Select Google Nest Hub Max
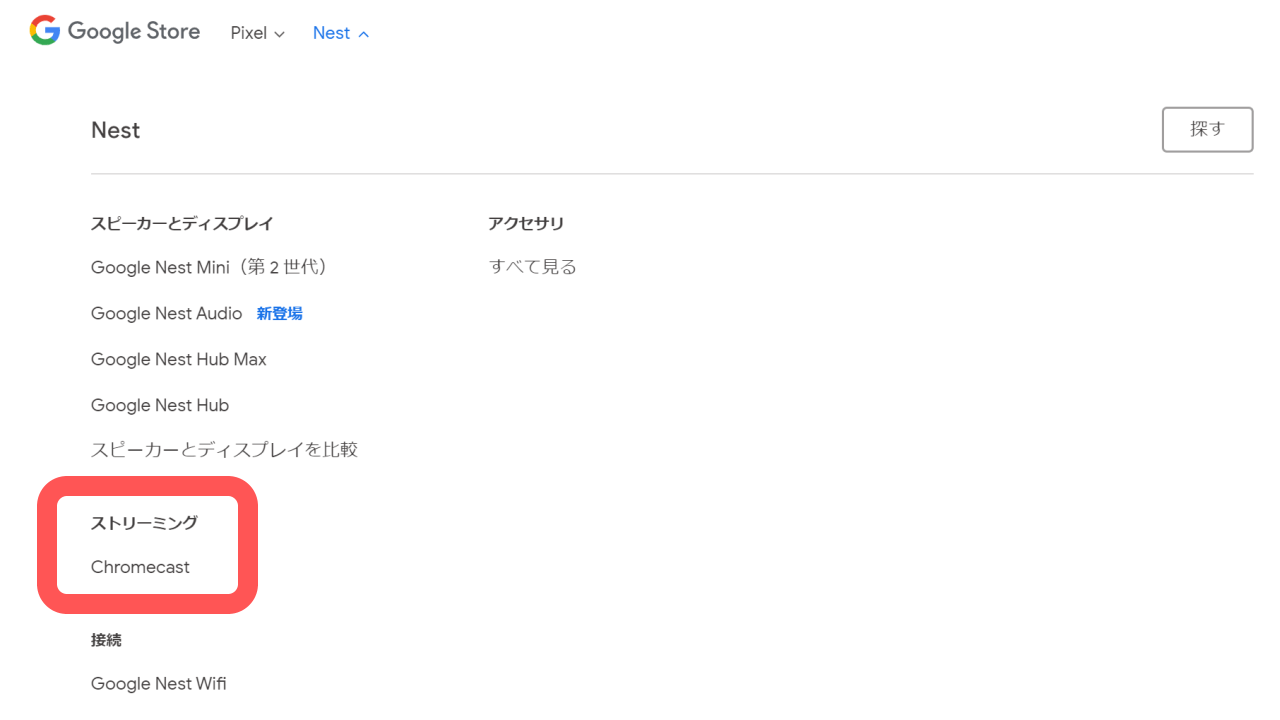This screenshot has height=720, width=1280. point(178,359)
